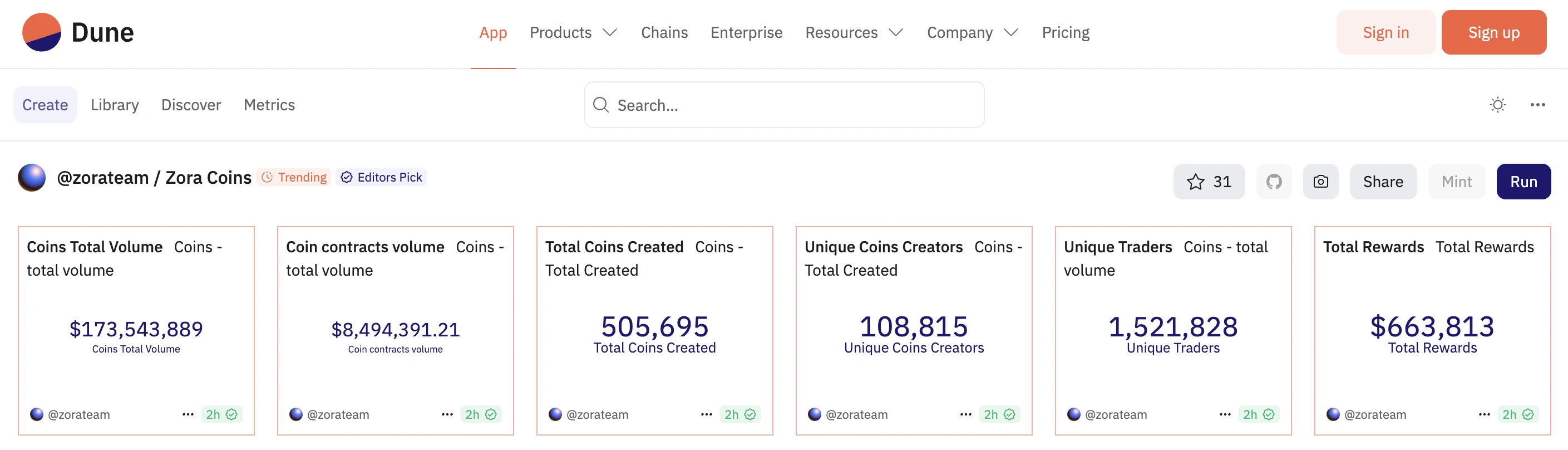Screen dimensions: 1568x450
Task: Click the Dune logo icon
Action: click(41, 32)
